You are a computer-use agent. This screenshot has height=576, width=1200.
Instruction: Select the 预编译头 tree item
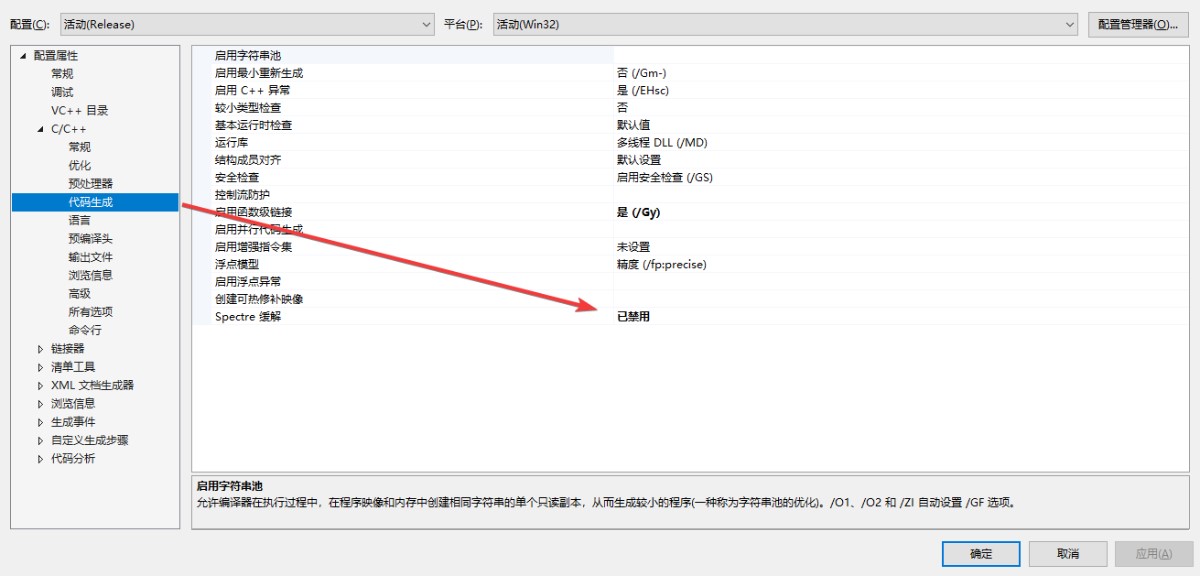91,239
